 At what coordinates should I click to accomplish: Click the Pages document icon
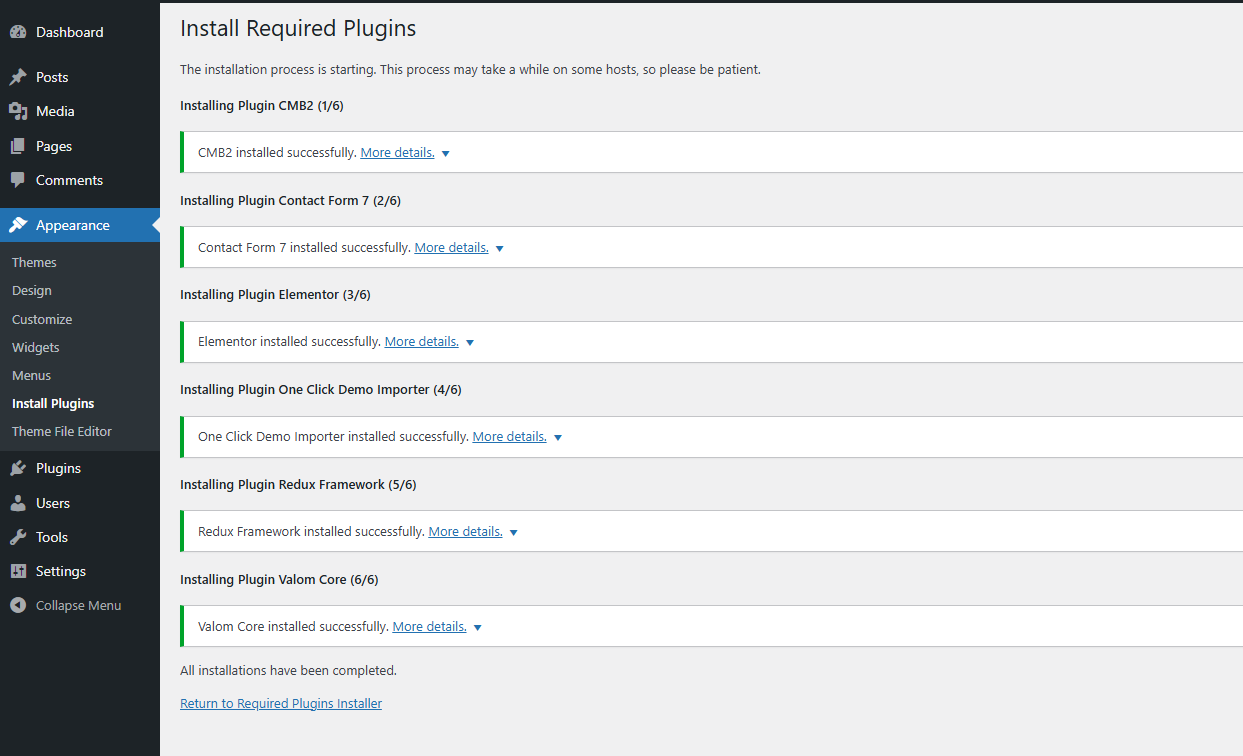click(x=18, y=145)
